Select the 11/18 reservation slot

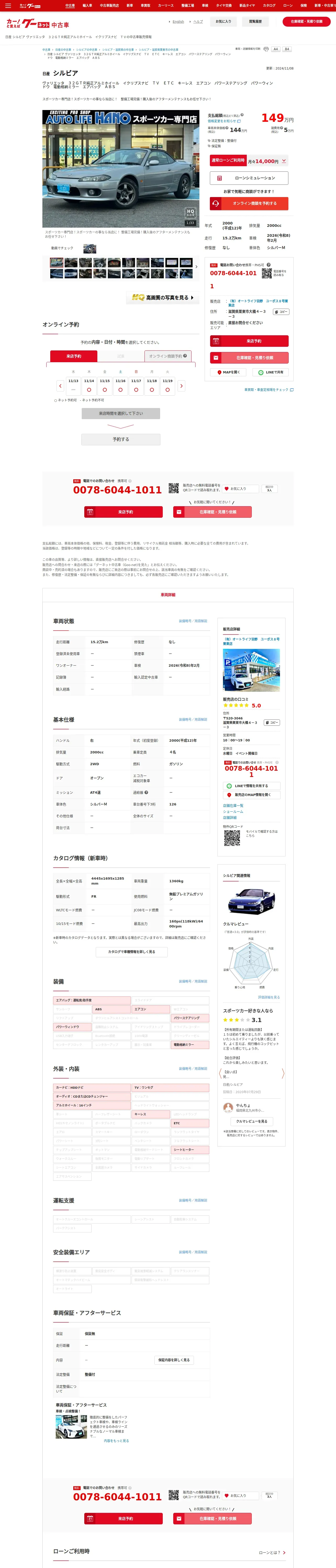coord(152,386)
